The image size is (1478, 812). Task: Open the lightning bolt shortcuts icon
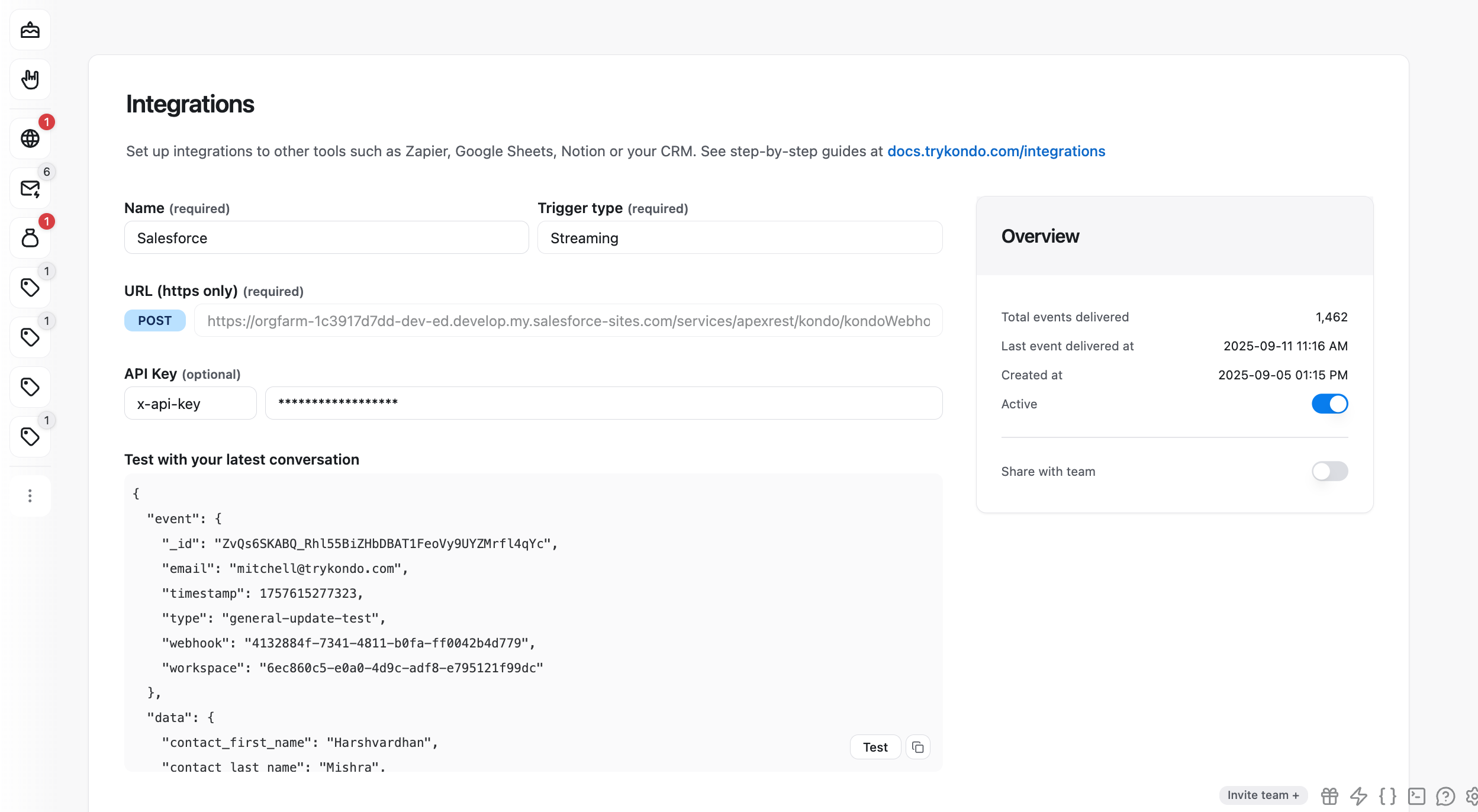click(1358, 796)
